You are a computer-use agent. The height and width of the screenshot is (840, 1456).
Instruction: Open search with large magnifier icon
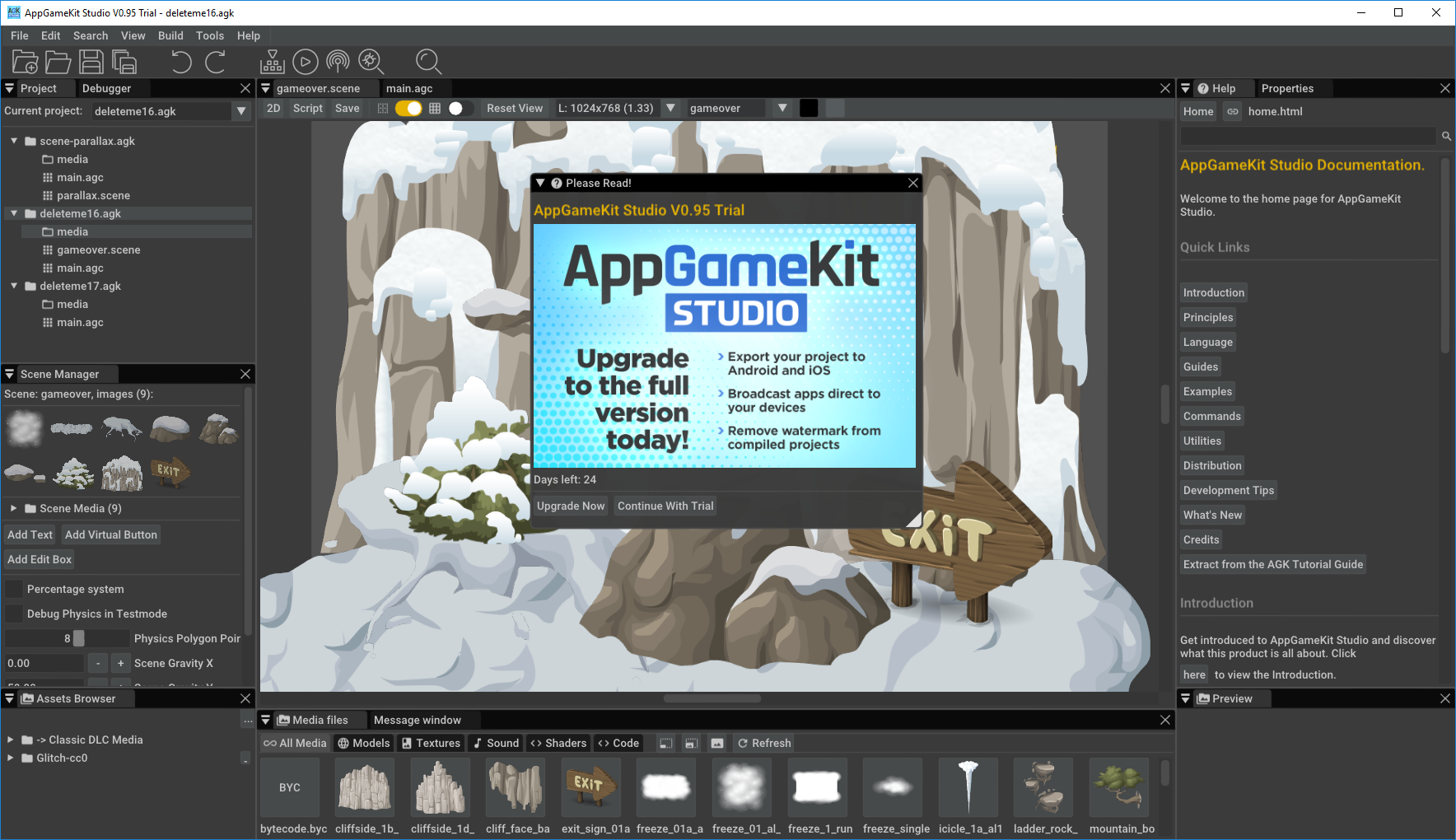tap(428, 62)
